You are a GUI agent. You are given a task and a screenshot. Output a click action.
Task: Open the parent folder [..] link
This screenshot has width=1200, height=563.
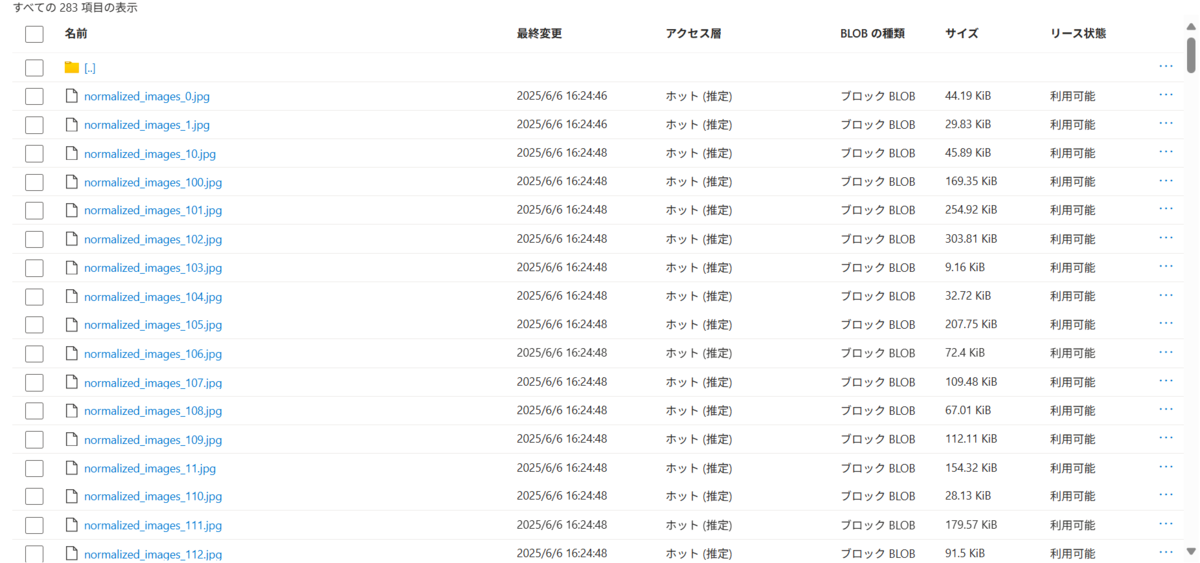90,68
